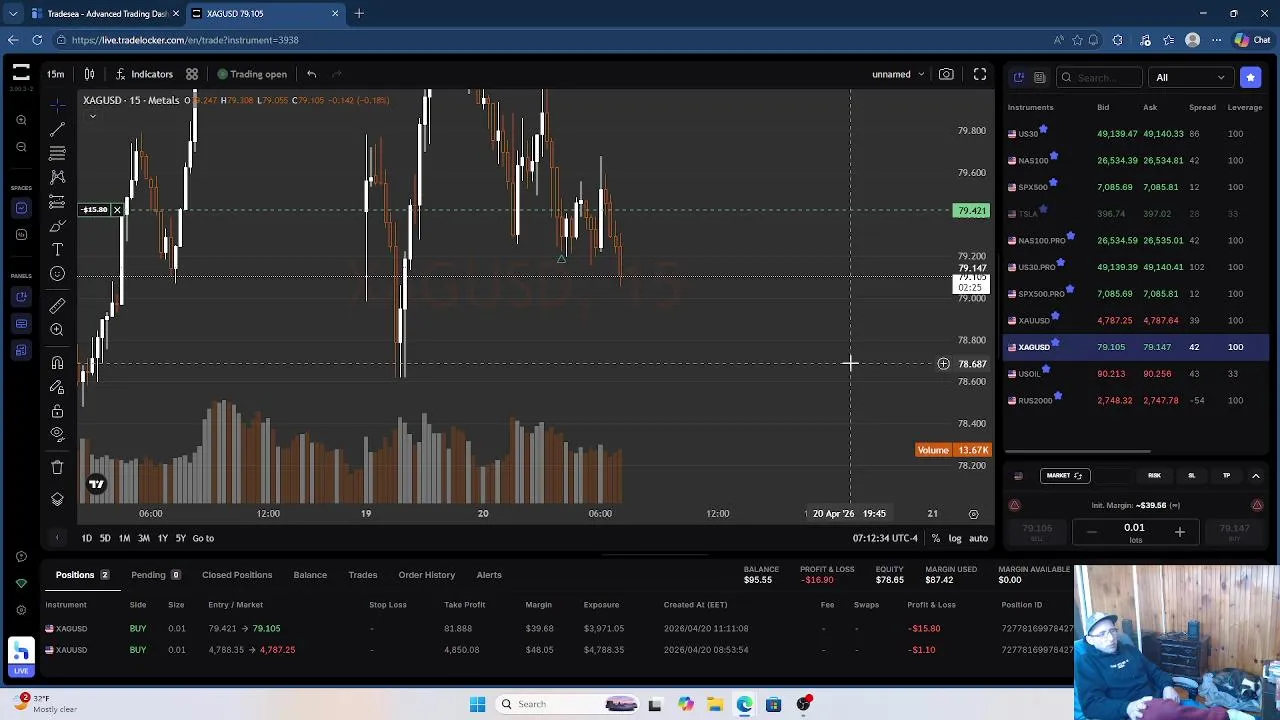Set chart range to 5Y
This screenshot has height=720, width=1280.
pos(181,538)
